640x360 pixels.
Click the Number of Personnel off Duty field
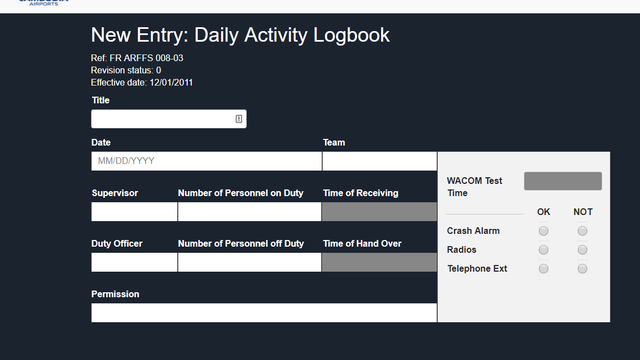click(x=249, y=262)
